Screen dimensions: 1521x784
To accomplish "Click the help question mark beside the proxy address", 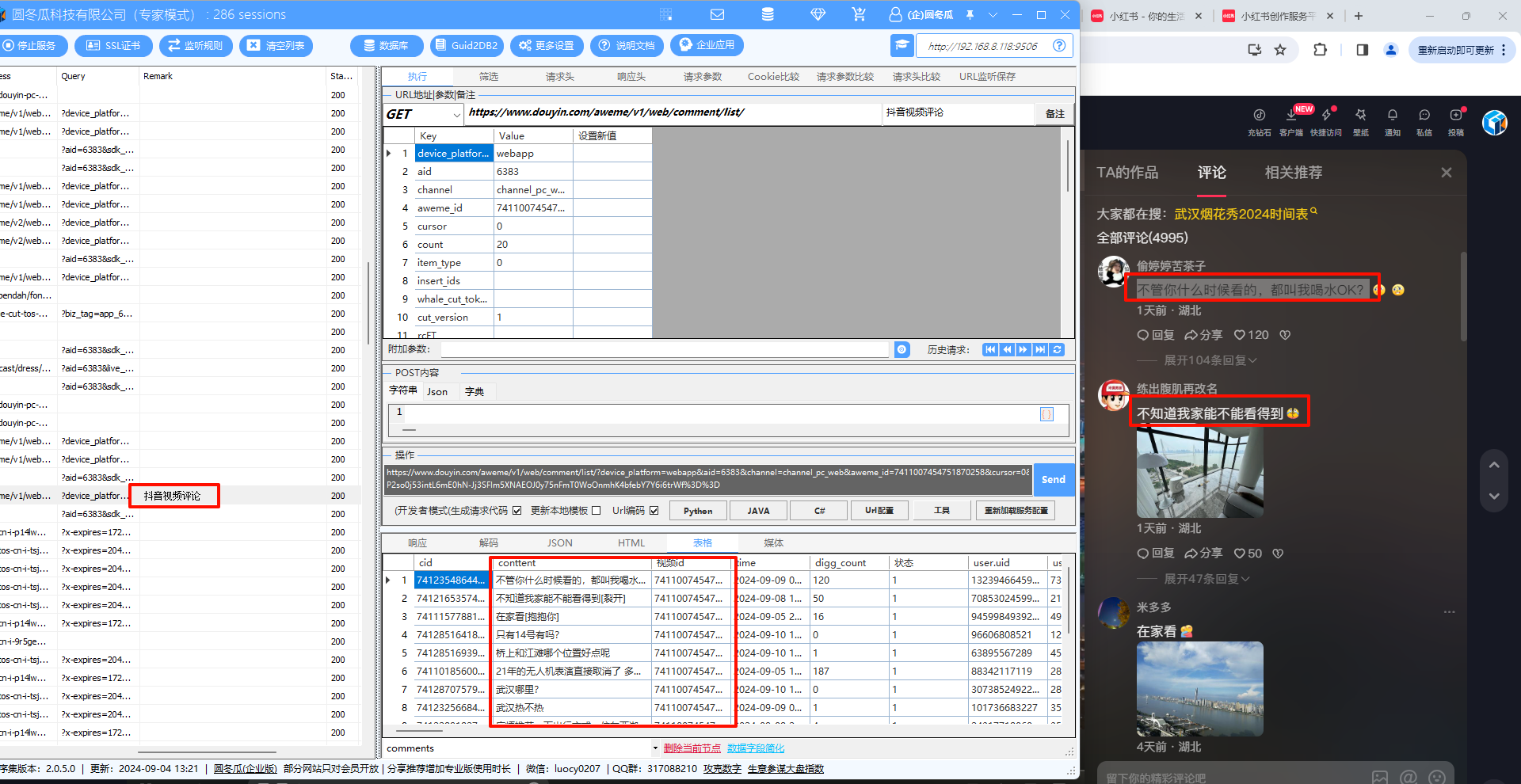I will (x=1059, y=46).
